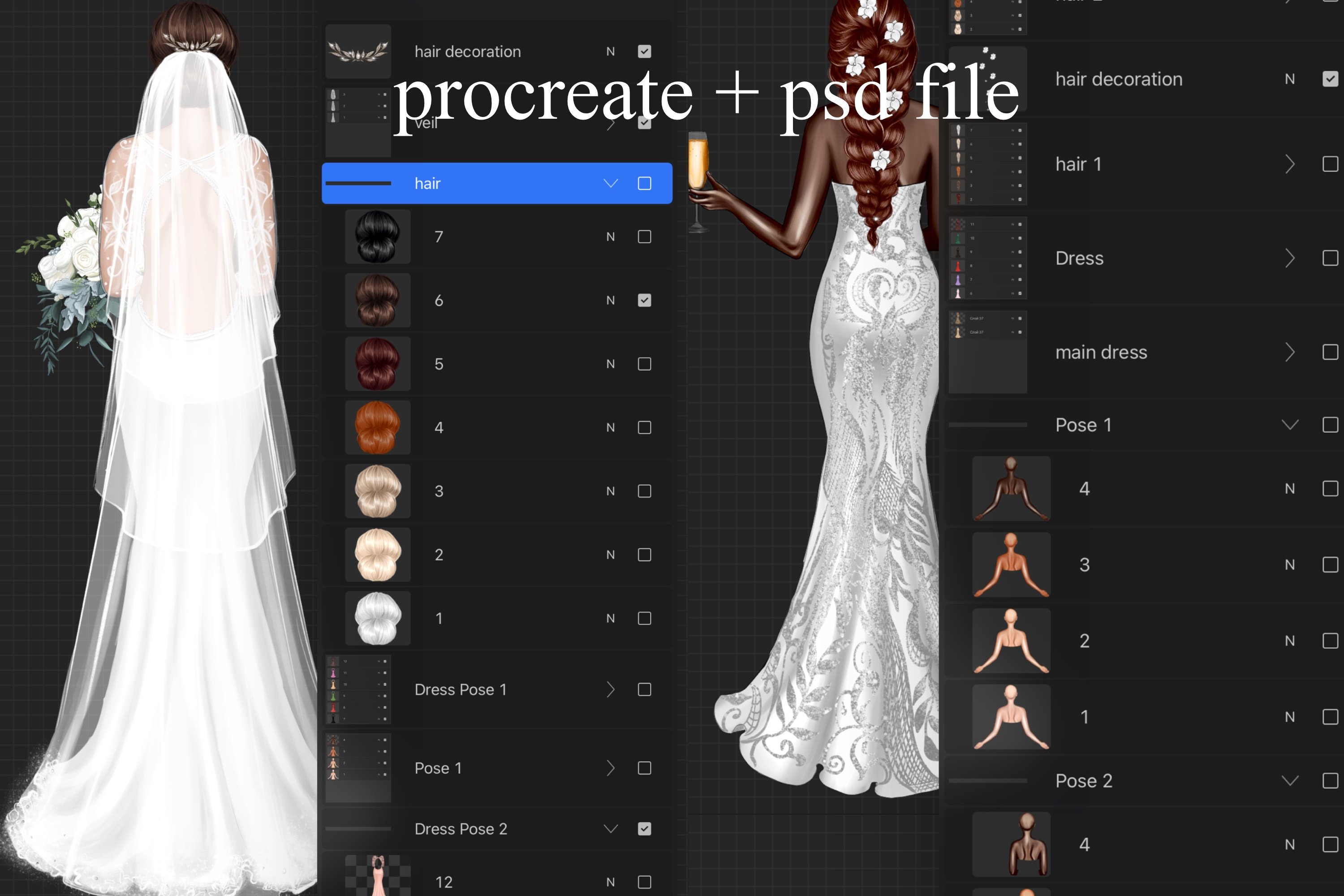Toggle visibility of the selected hair group
The width and height of the screenshot is (1344, 896).
pos(644,183)
